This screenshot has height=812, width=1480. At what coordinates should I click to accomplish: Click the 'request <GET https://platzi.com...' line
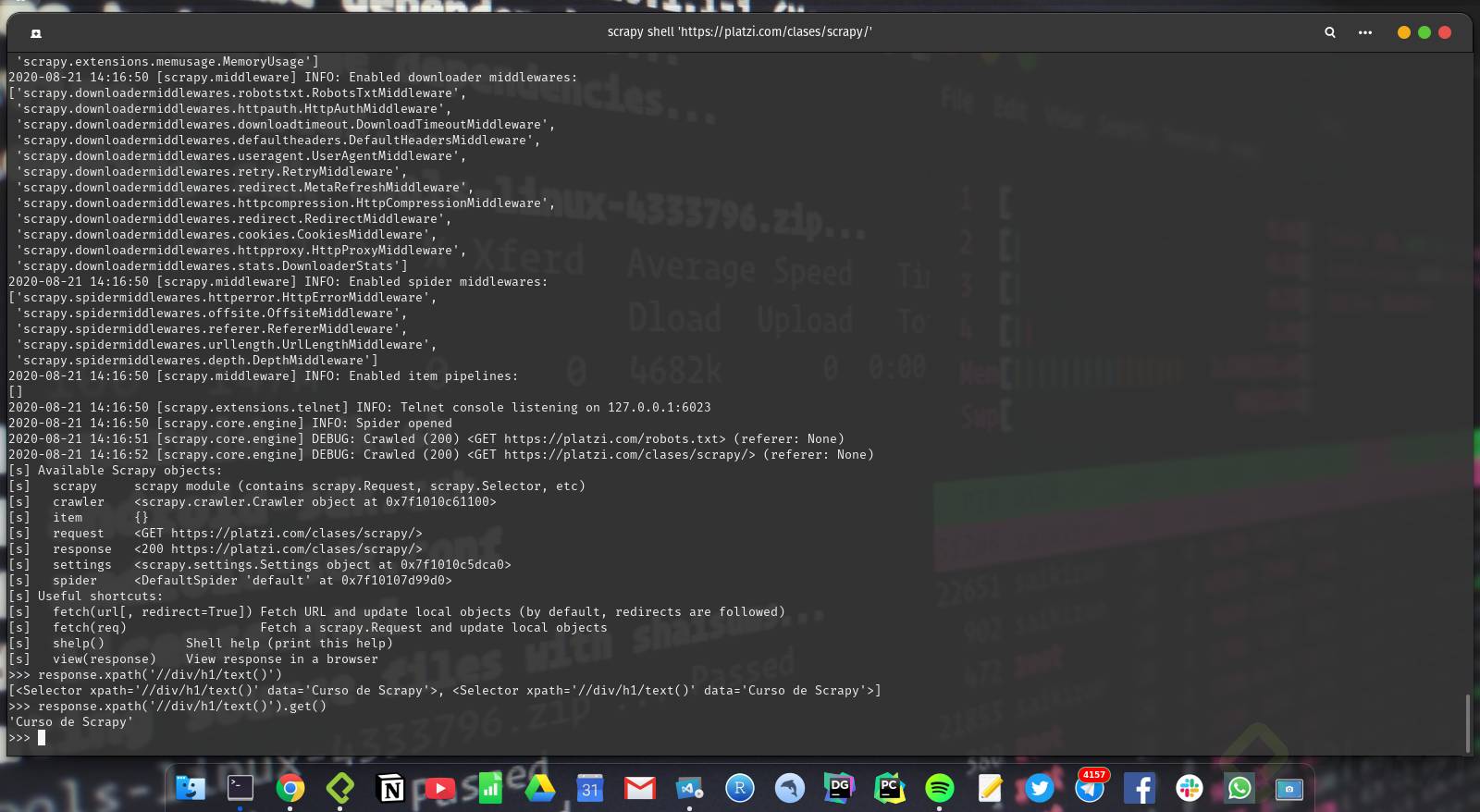point(216,534)
